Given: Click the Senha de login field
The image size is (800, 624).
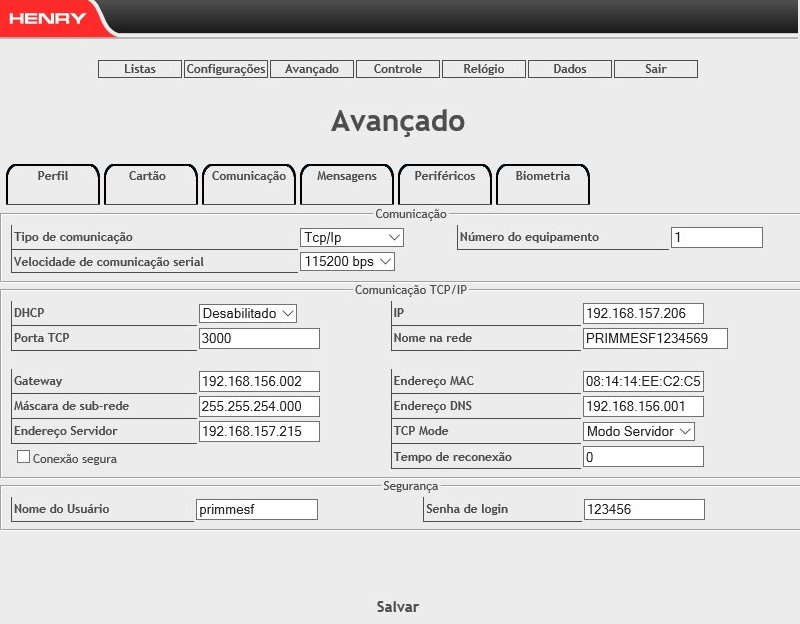Looking at the screenshot, I should point(643,510).
